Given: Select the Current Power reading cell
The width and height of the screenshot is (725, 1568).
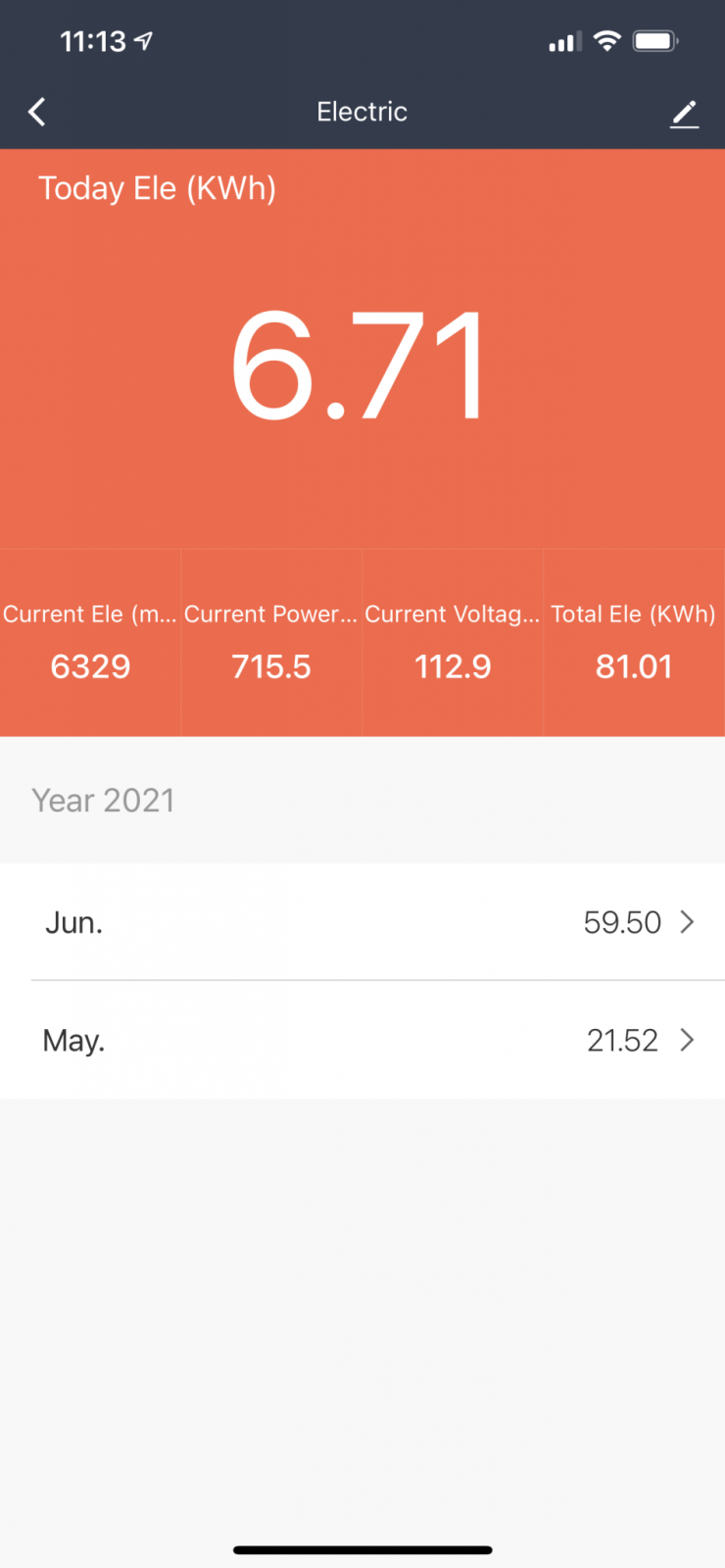Looking at the screenshot, I should [x=271, y=643].
